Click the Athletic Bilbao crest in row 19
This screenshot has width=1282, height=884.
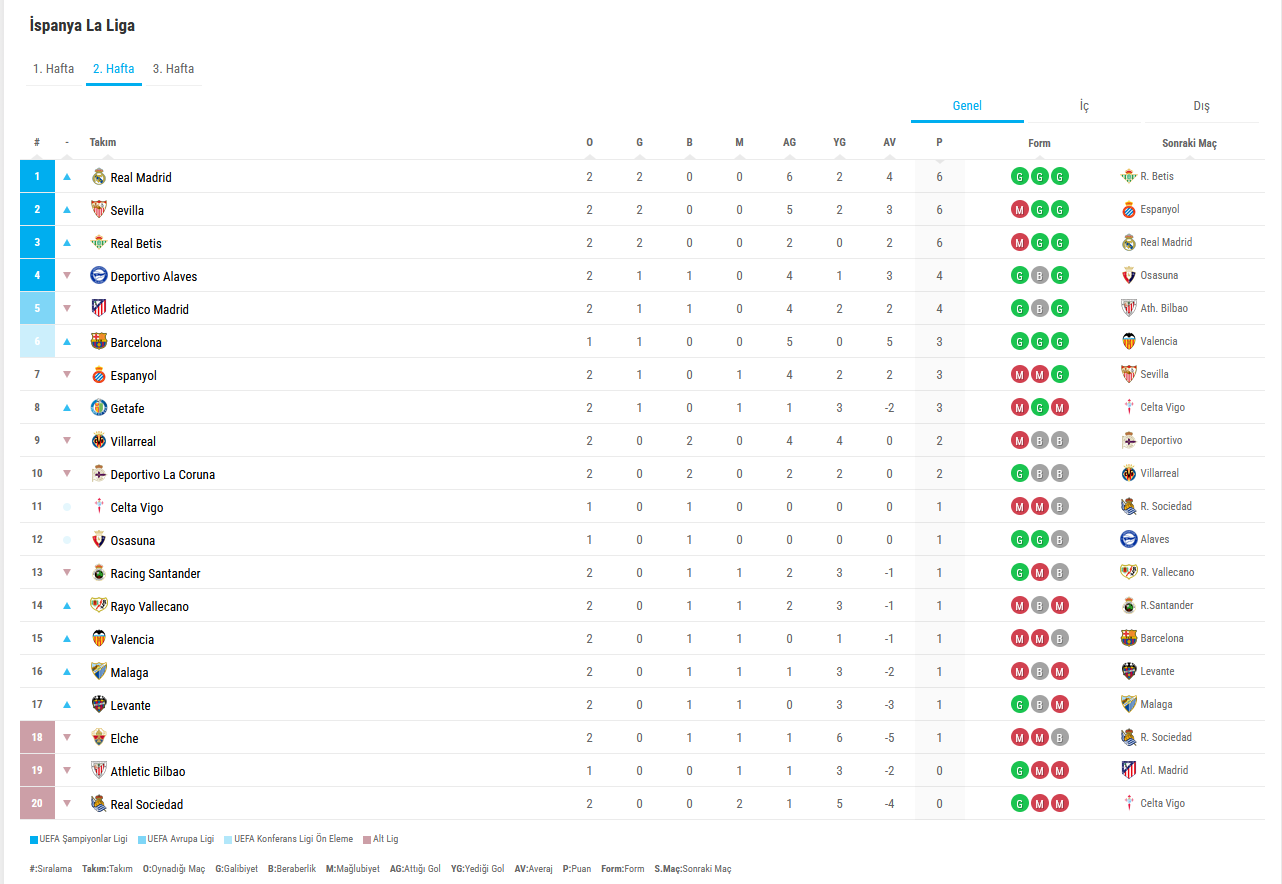pyautogui.click(x=98, y=771)
